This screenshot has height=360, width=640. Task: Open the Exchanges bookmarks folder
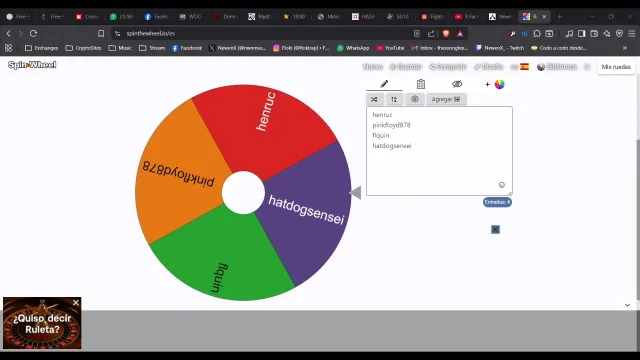tap(42, 48)
